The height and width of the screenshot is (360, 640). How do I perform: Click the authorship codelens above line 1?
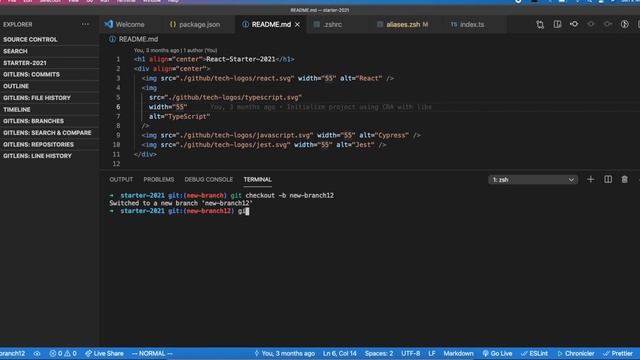pos(176,50)
